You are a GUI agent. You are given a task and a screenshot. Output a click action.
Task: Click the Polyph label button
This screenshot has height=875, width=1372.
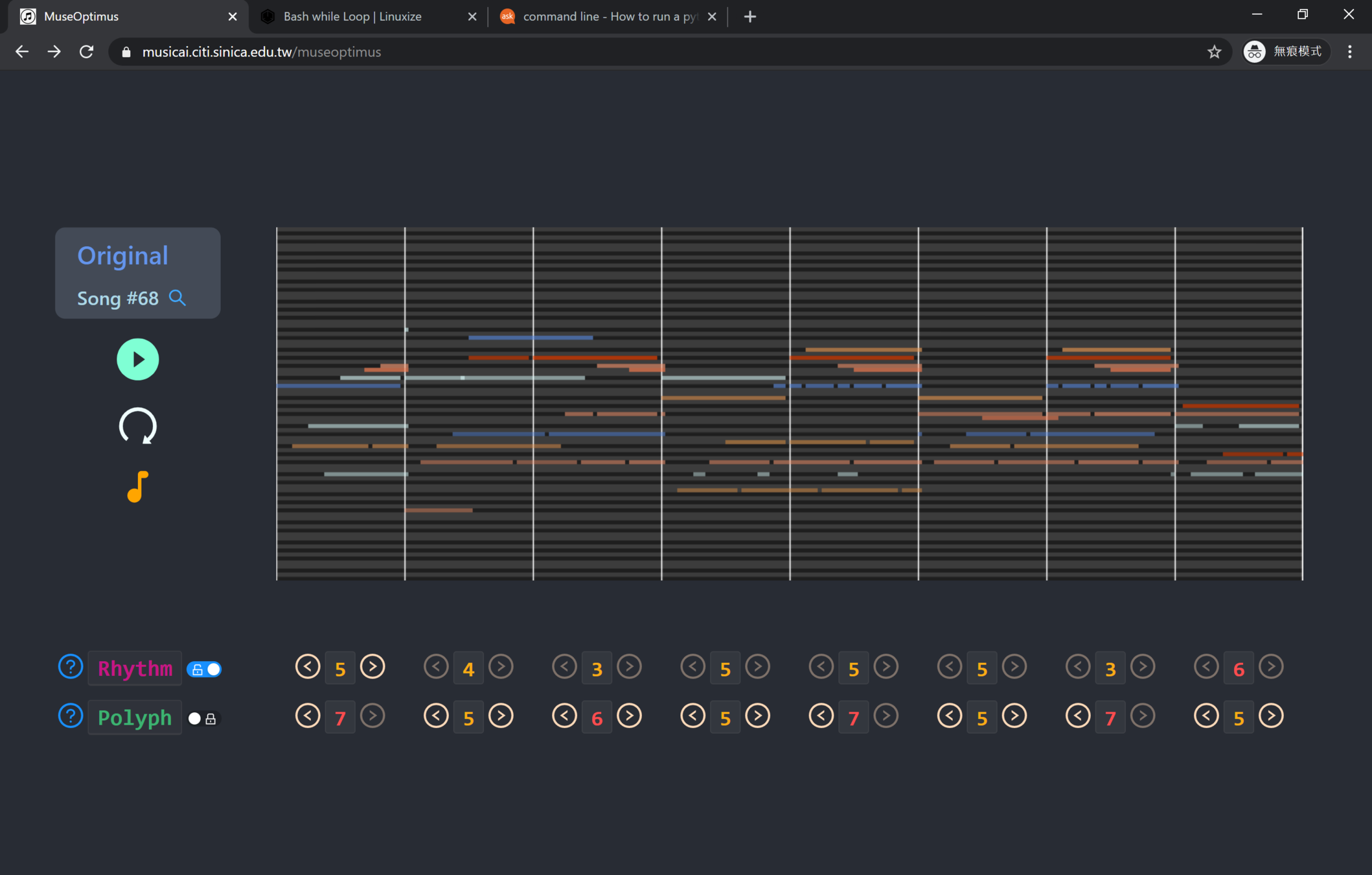click(135, 717)
